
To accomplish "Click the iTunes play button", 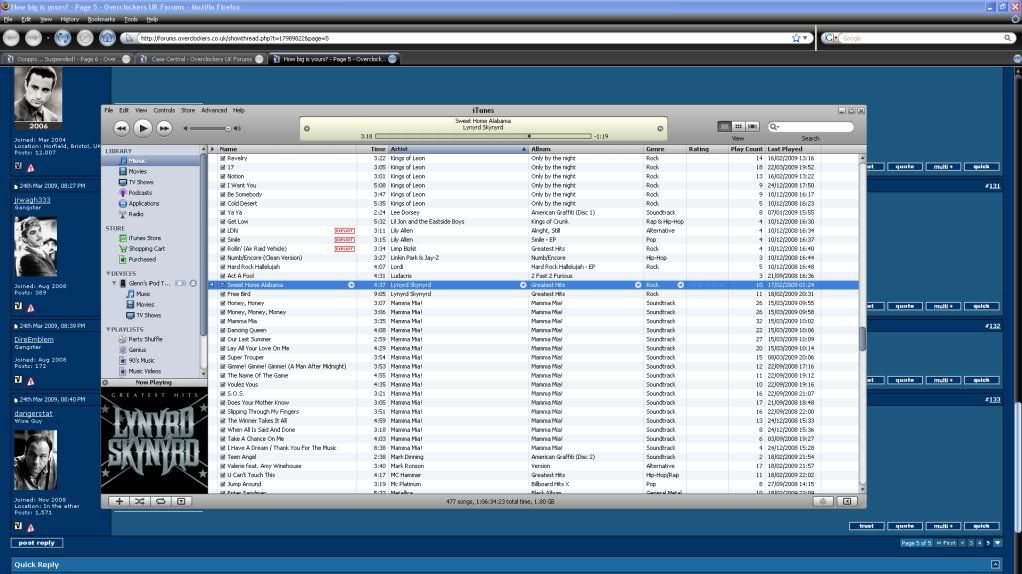I will [x=143, y=128].
